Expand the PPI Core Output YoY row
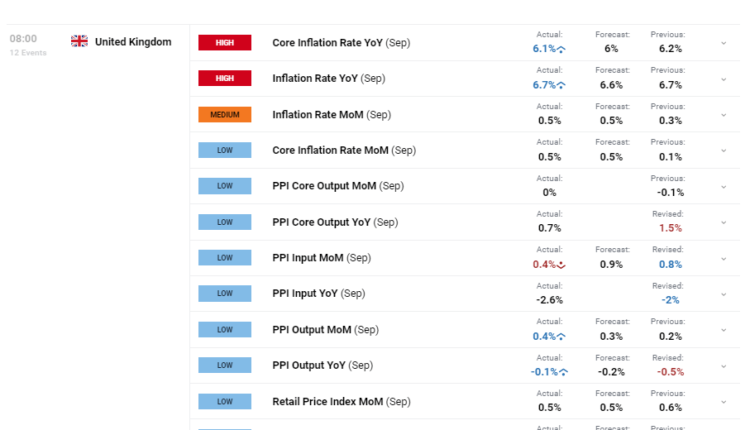The image size is (750, 430). click(723, 222)
